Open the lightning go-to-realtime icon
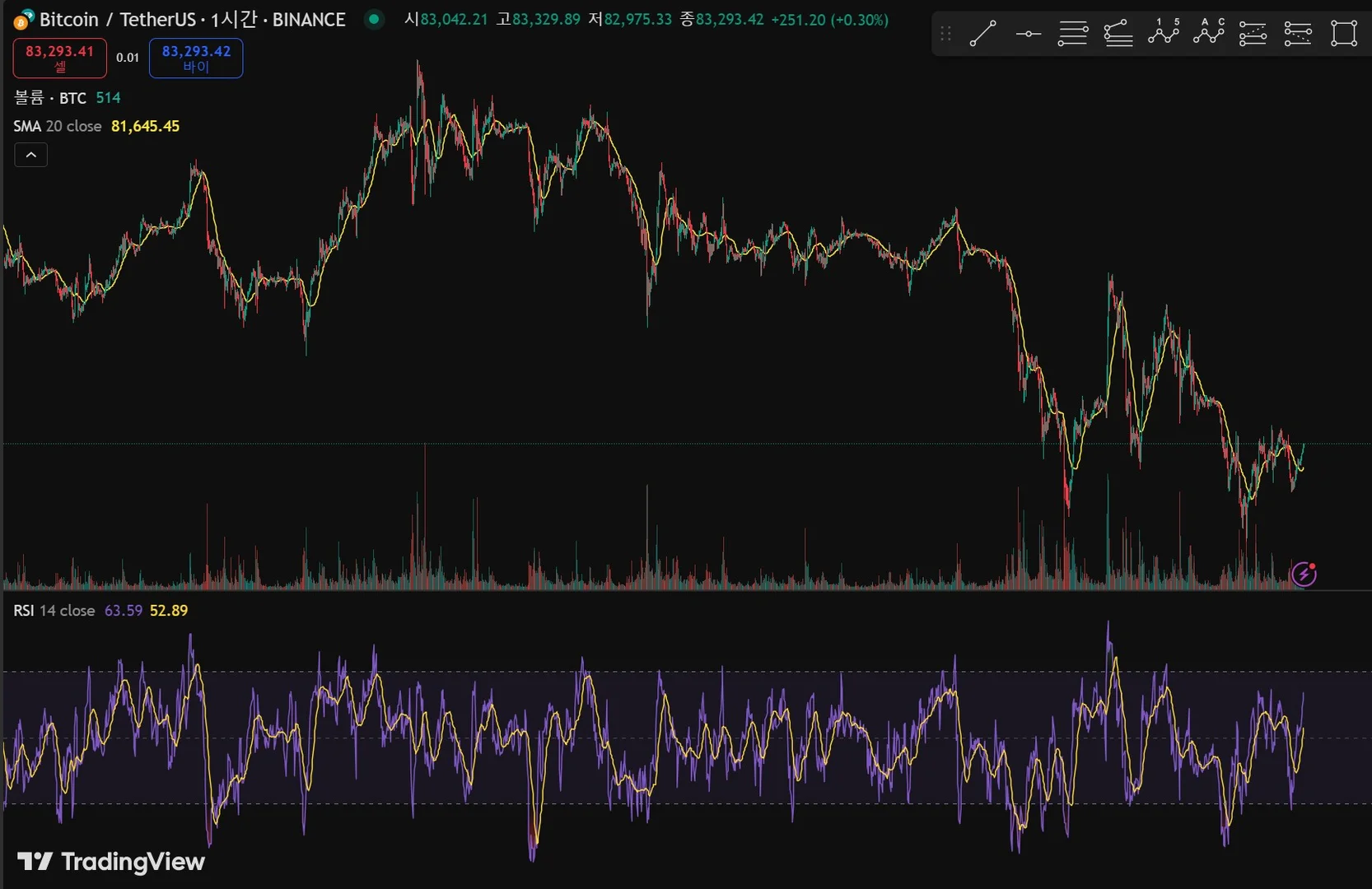This screenshot has width=1372, height=889. (1304, 573)
